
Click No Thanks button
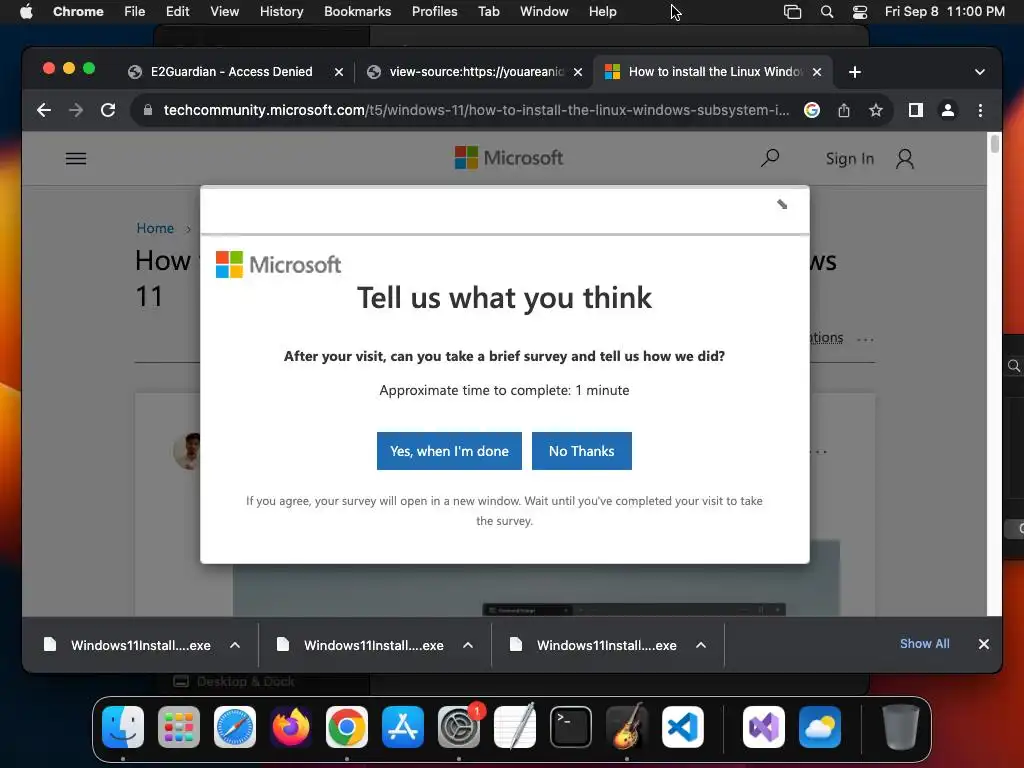point(581,451)
